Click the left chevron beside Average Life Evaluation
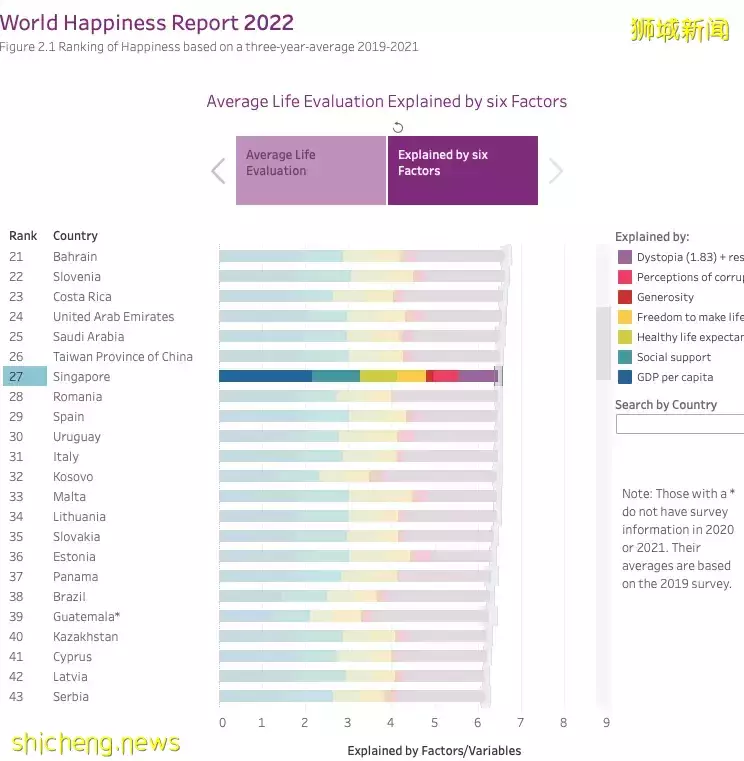 coord(219,171)
